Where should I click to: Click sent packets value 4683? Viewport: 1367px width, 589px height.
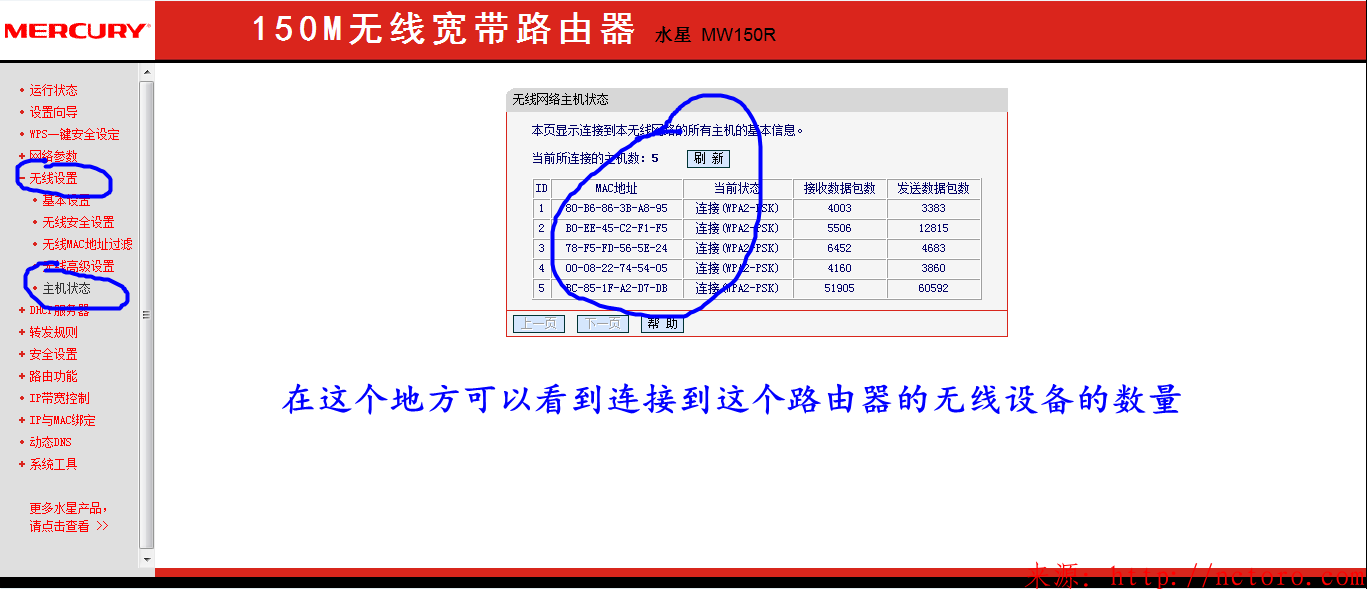pyautogui.click(x=934, y=248)
